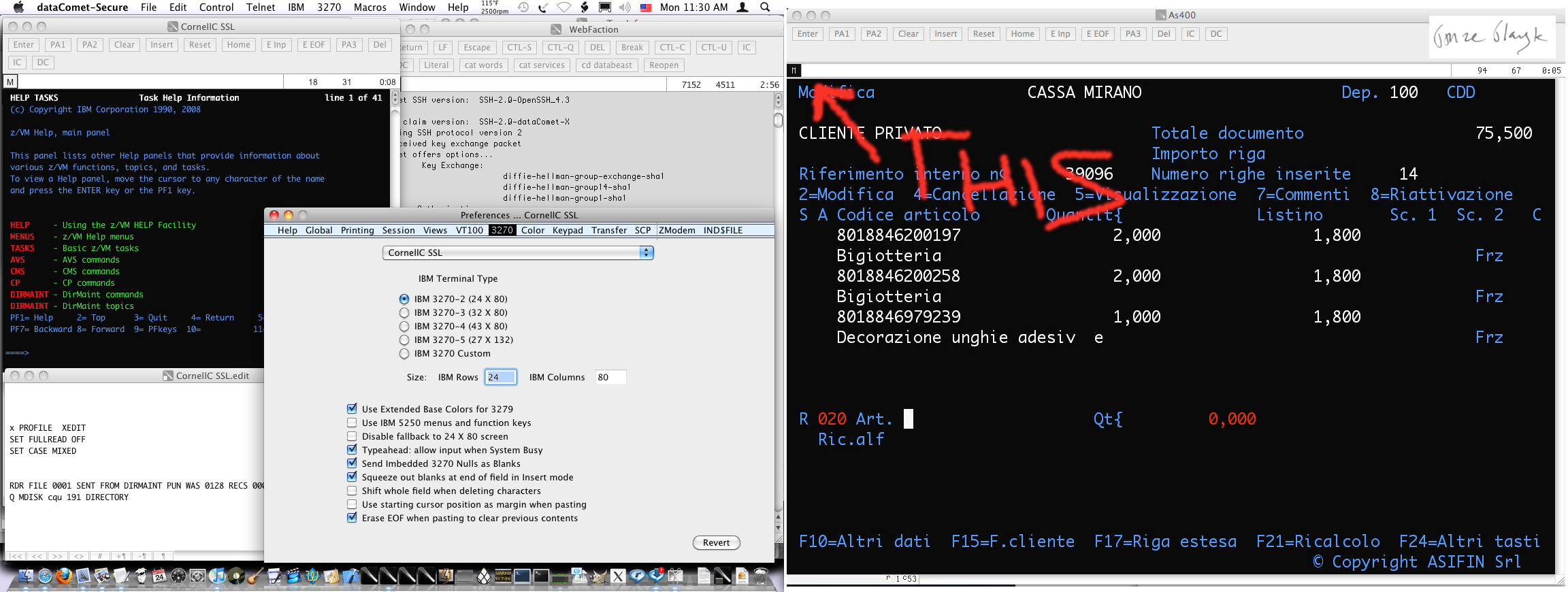The image size is (1568, 592).
Task: Select IBM 3270-5 (27 X 132) terminal type
Action: tap(404, 340)
